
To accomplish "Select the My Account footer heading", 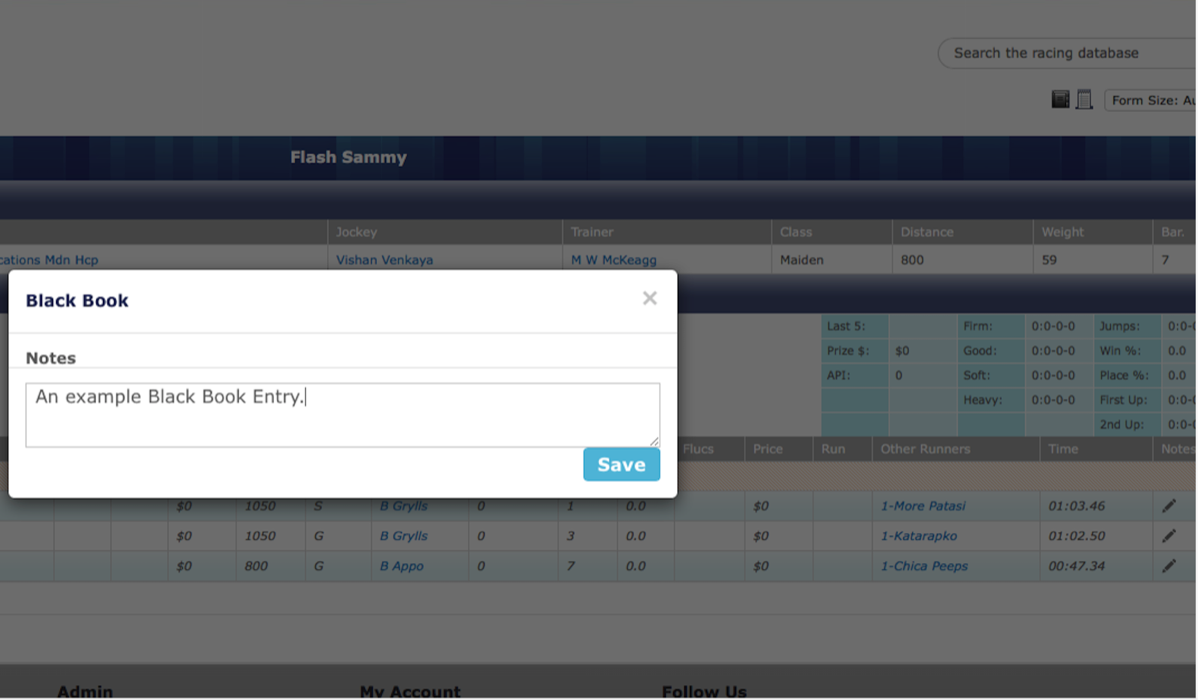I will 410,692.
